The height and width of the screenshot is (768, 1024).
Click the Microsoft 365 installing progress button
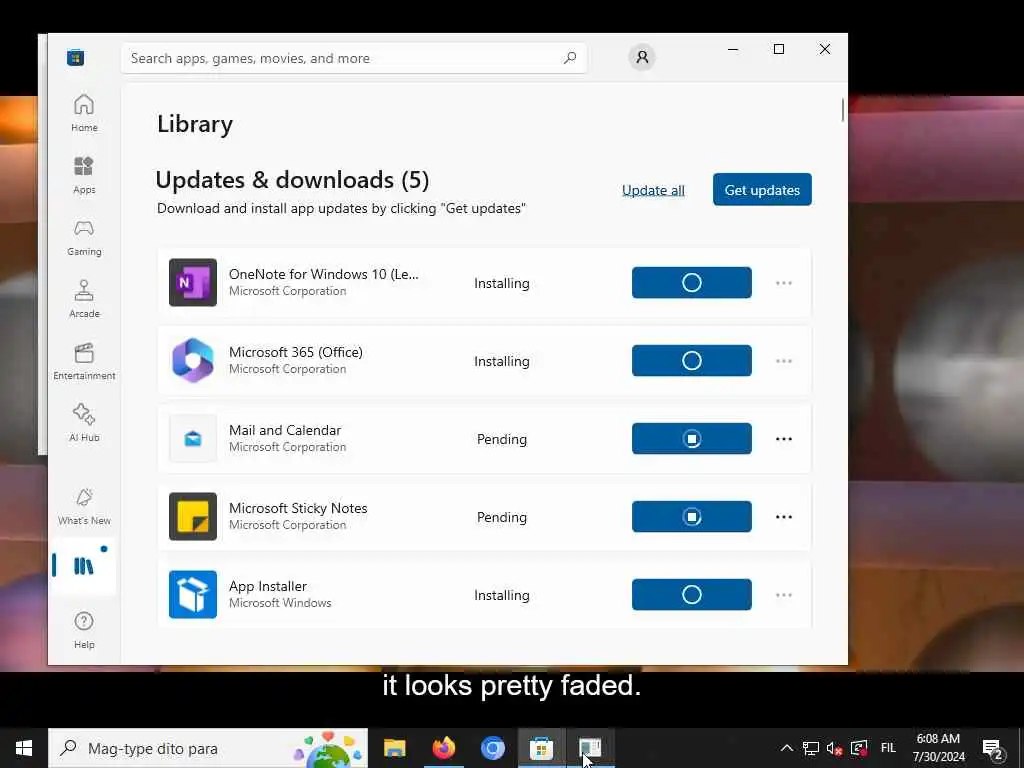(x=692, y=360)
